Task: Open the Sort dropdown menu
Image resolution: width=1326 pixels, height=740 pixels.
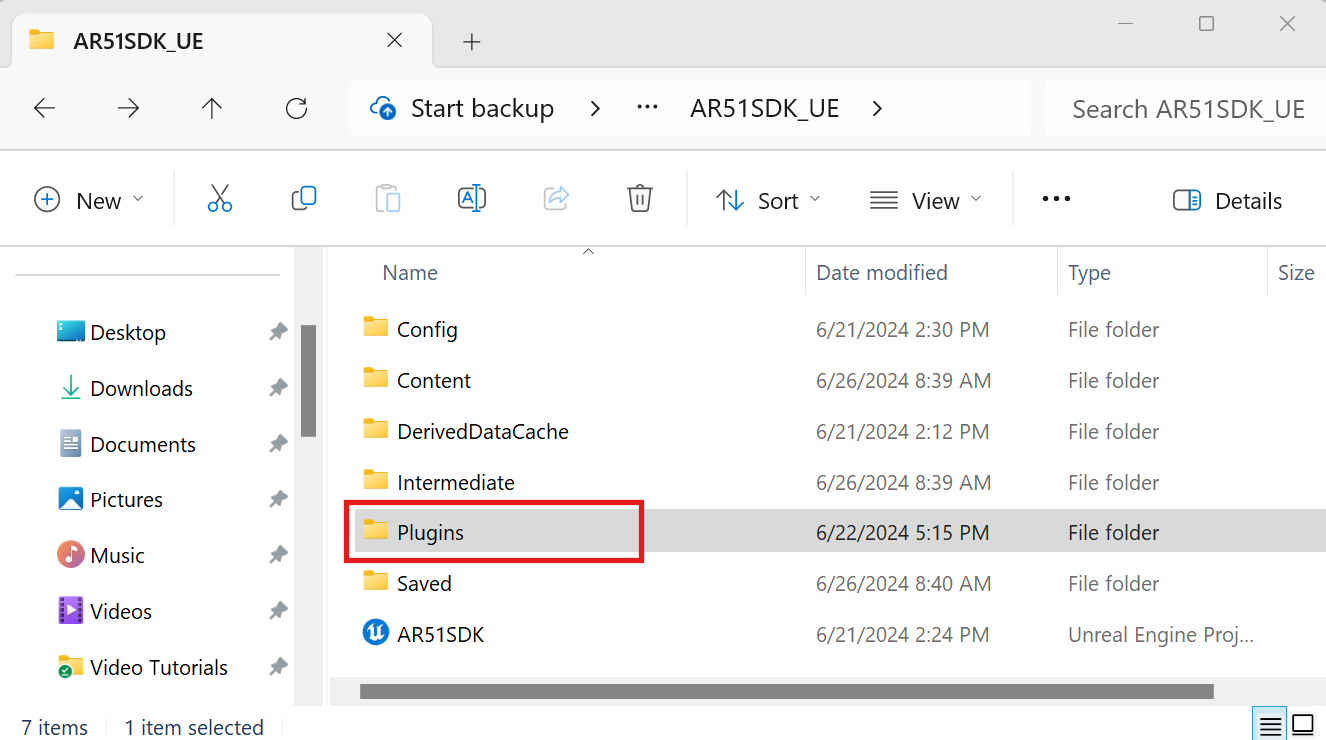Action: click(768, 200)
